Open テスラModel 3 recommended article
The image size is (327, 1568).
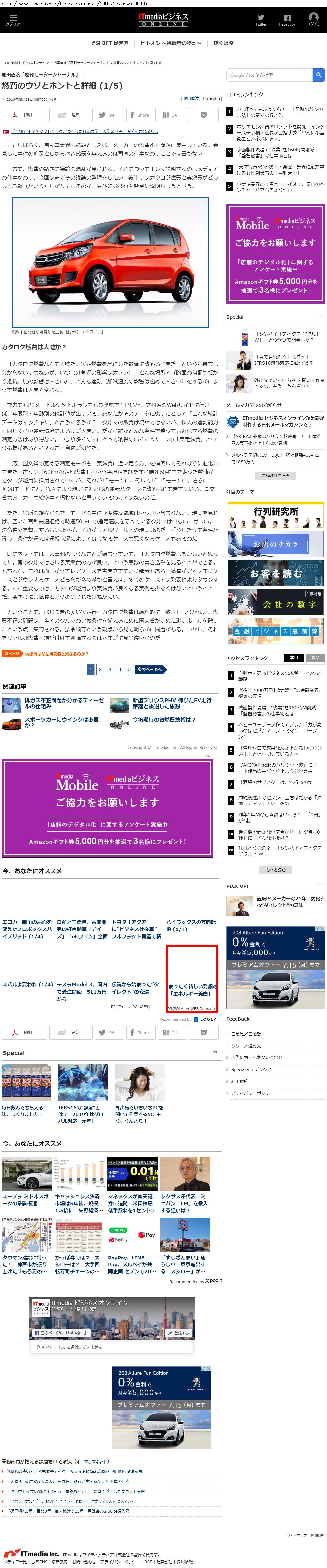82,991
